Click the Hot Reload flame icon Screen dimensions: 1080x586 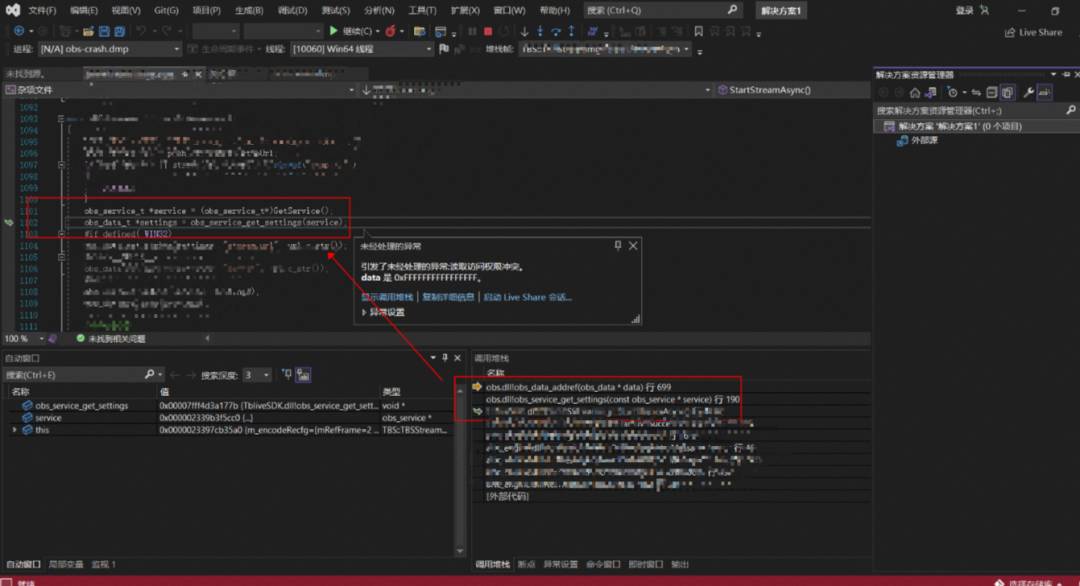click(x=391, y=31)
